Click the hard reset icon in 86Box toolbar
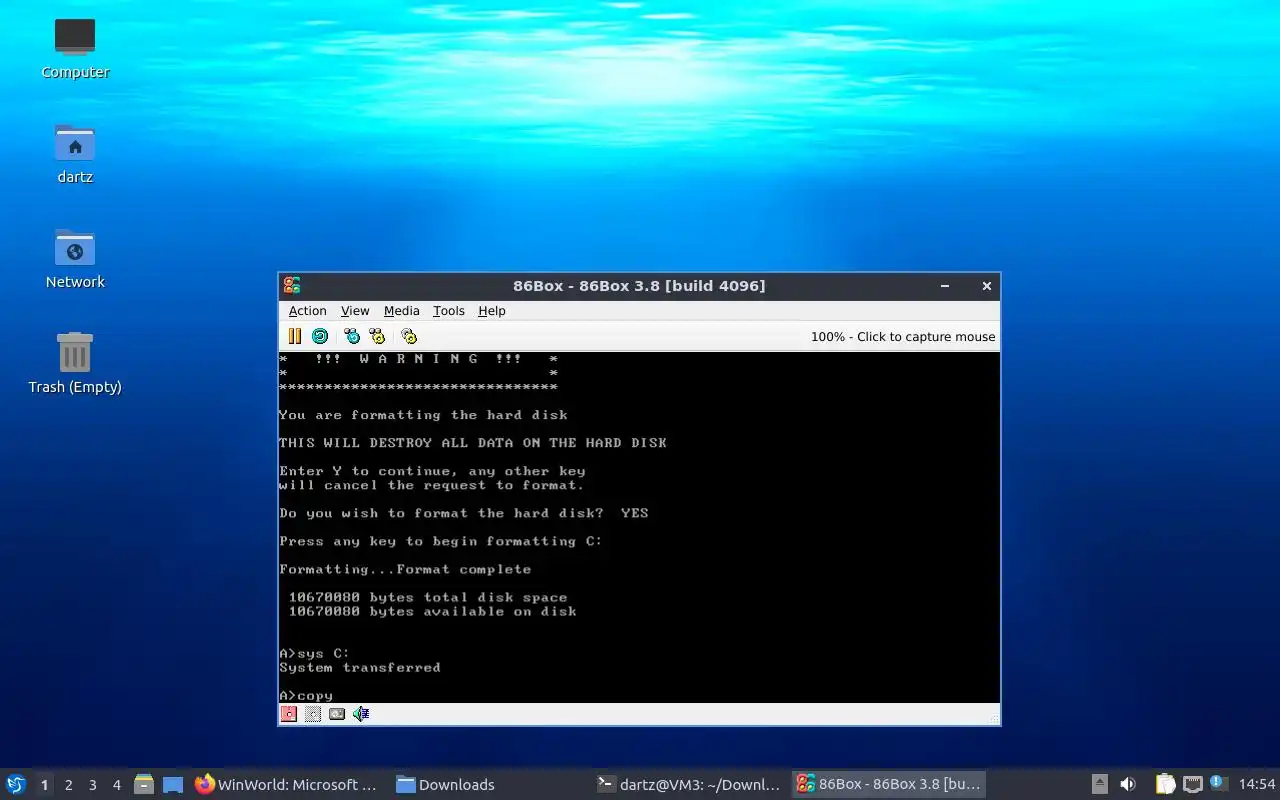This screenshot has width=1280, height=800. tap(320, 336)
